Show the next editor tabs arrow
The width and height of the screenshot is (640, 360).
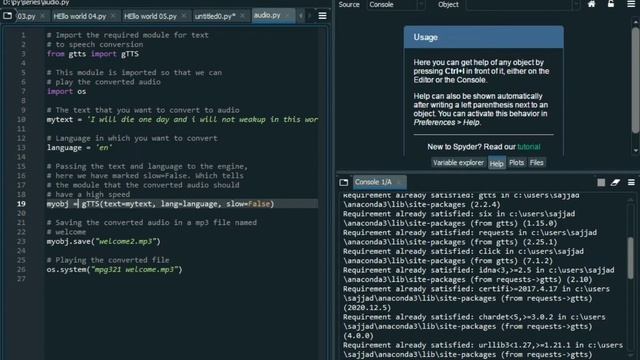309,16
